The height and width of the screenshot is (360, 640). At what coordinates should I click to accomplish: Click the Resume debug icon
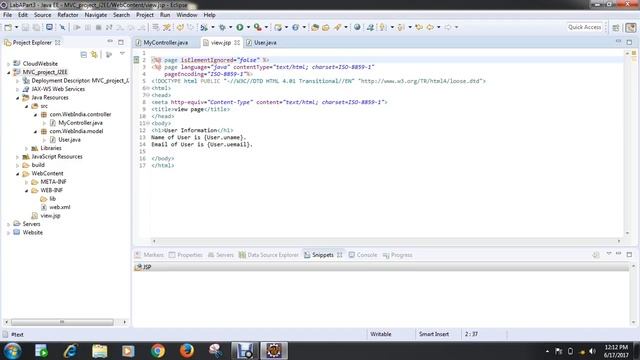point(77,27)
